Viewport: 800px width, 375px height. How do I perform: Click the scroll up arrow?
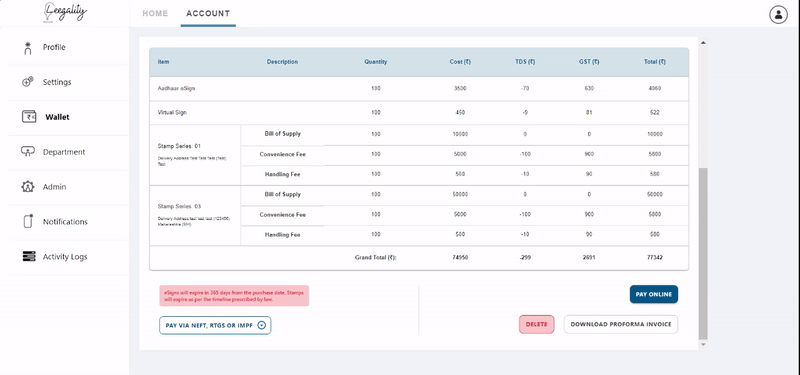click(703, 42)
